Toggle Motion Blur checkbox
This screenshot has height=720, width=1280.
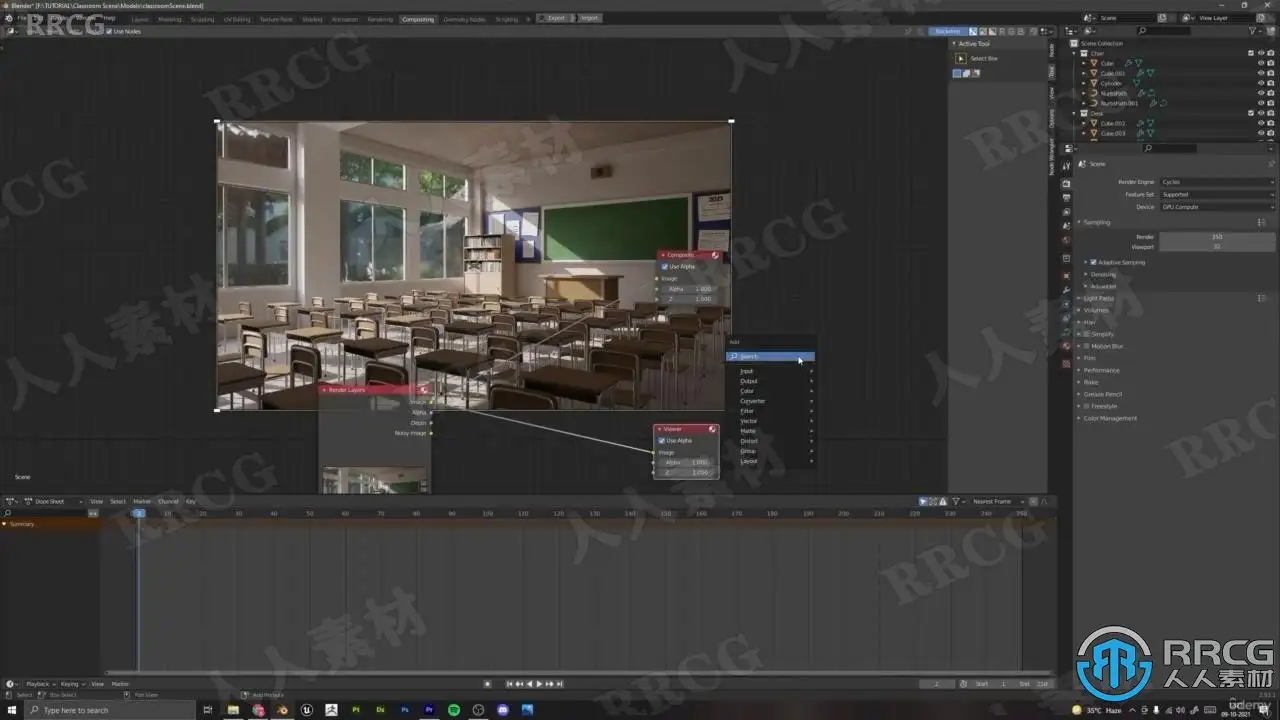coord(1087,346)
